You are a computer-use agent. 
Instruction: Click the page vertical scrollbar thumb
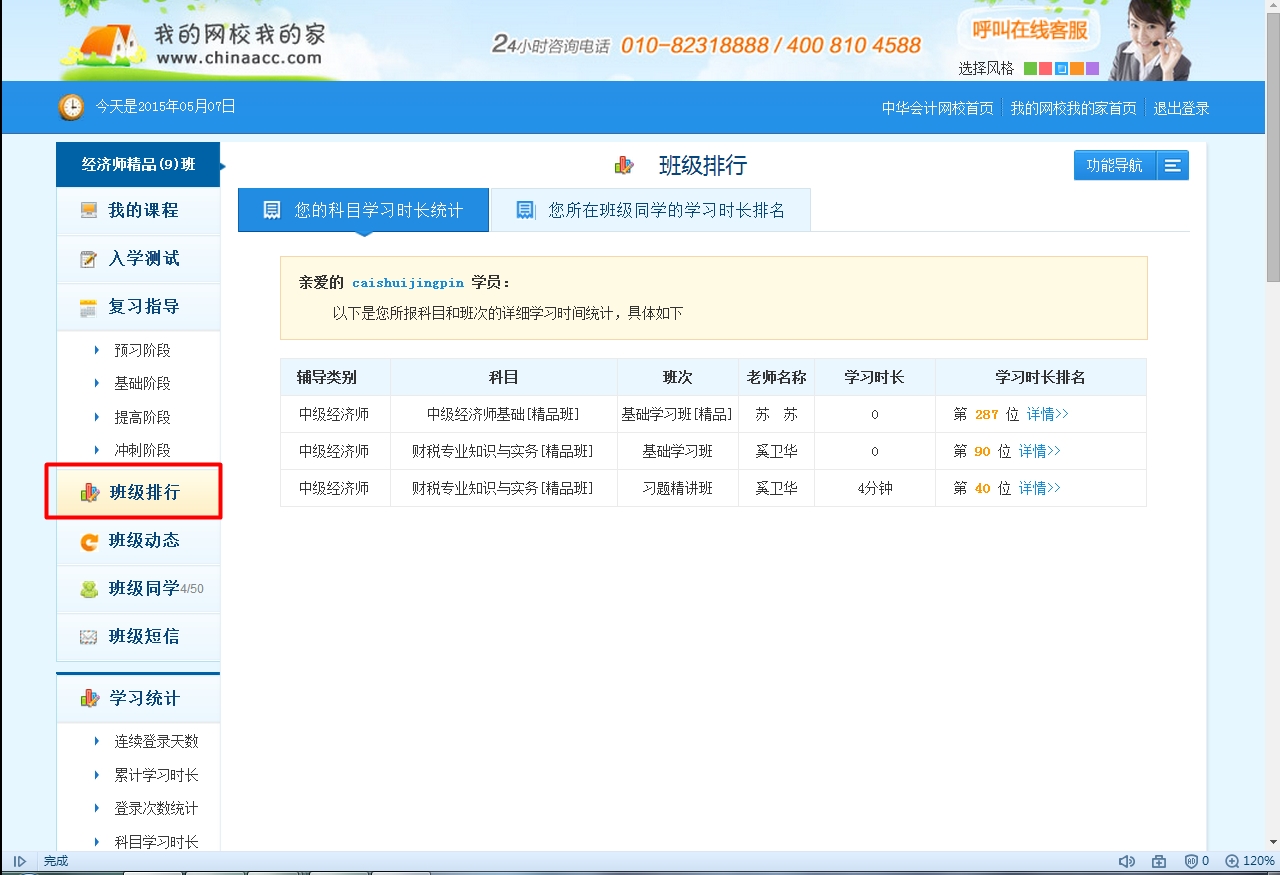[1272, 150]
